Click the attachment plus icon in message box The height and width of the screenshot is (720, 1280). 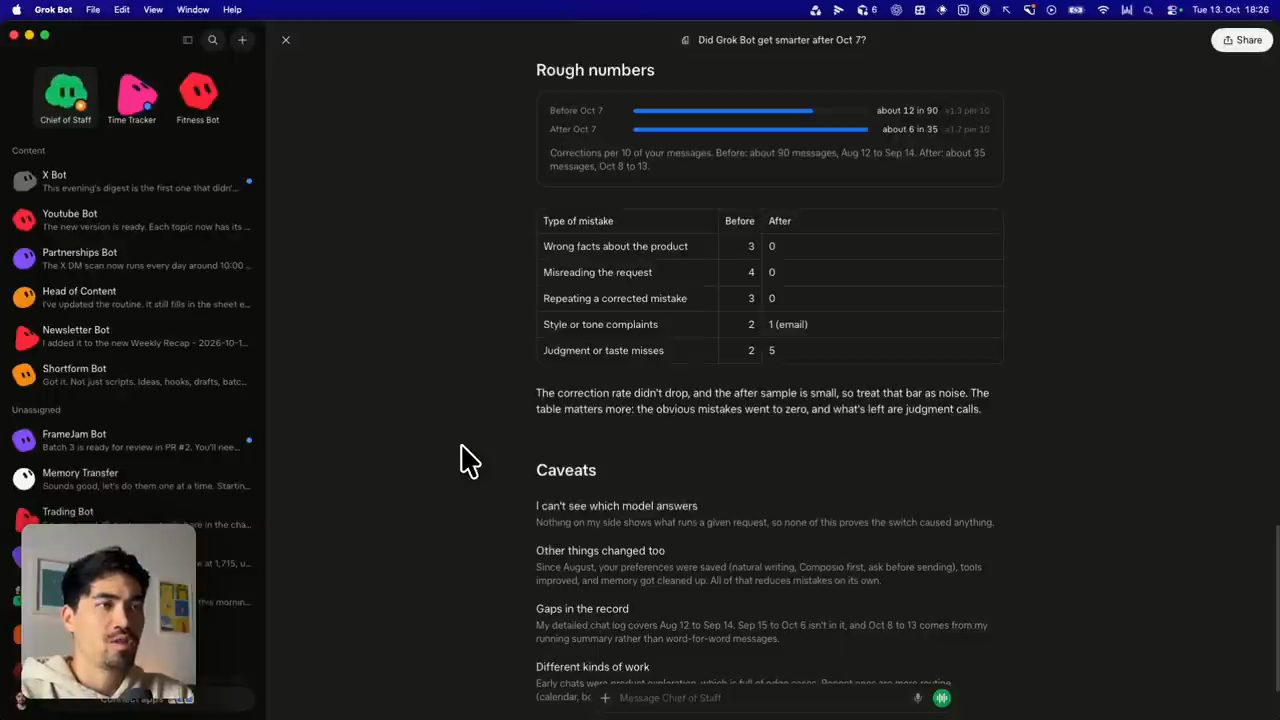pyautogui.click(x=605, y=698)
